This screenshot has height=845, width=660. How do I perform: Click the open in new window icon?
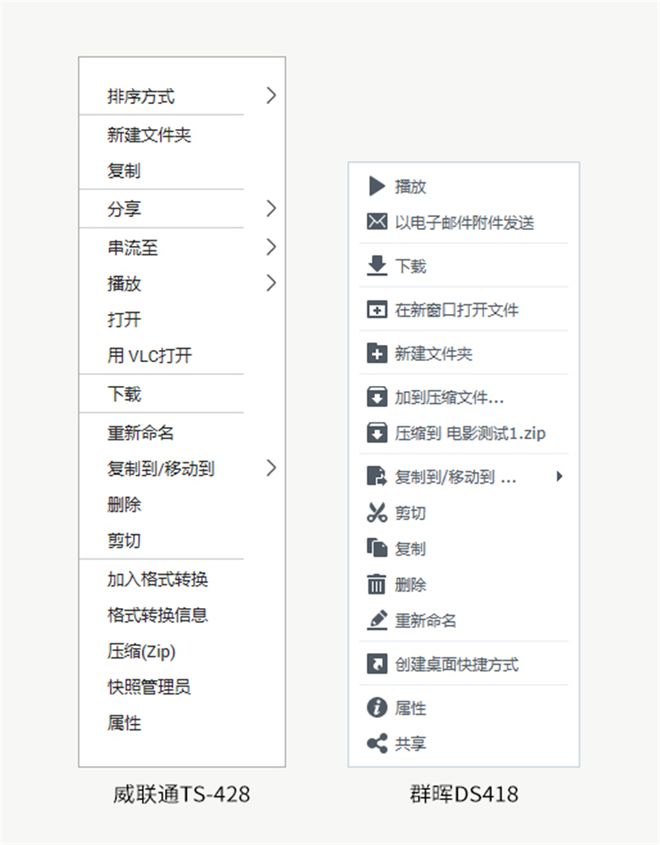[x=377, y=310]
